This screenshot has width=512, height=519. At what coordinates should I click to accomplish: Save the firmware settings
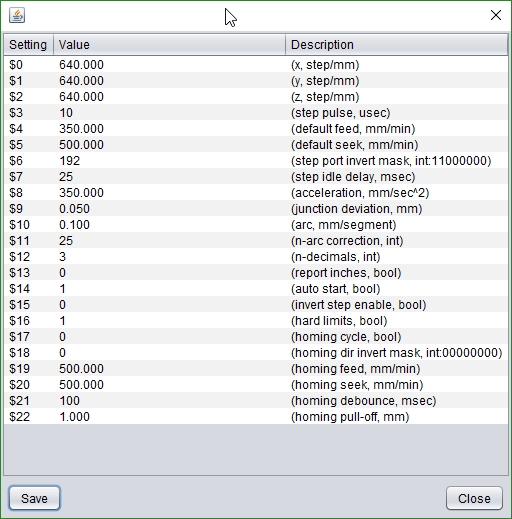34,498
